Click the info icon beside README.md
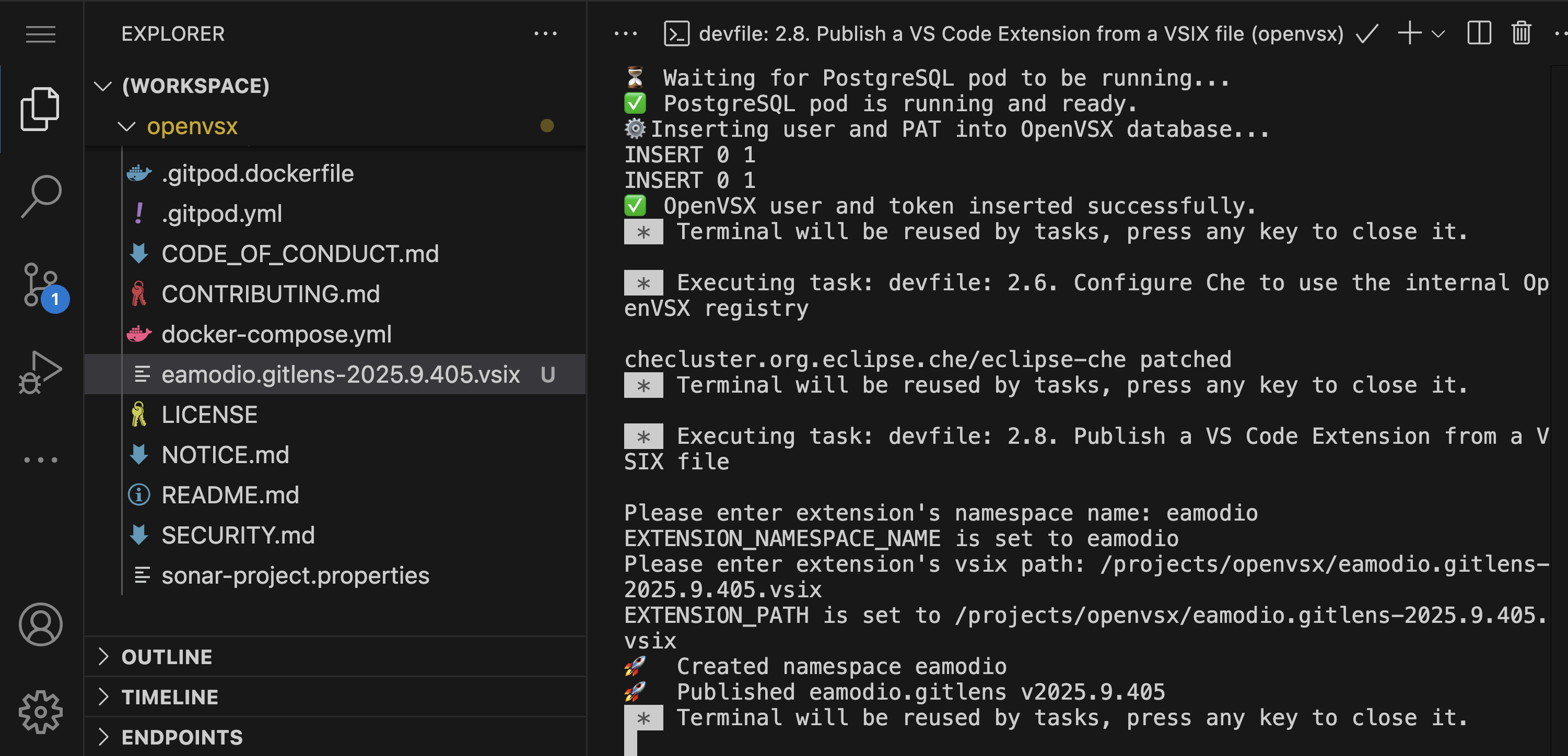This screenshot has height=756, width=1568. click(139, 495)
